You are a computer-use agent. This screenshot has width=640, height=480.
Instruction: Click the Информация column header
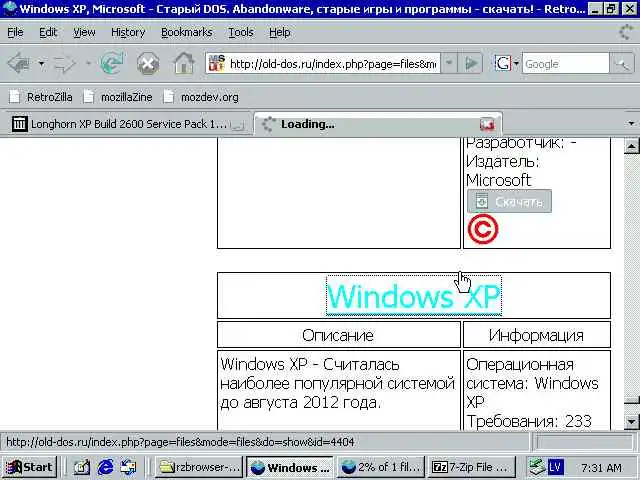(x=536, y=335)
